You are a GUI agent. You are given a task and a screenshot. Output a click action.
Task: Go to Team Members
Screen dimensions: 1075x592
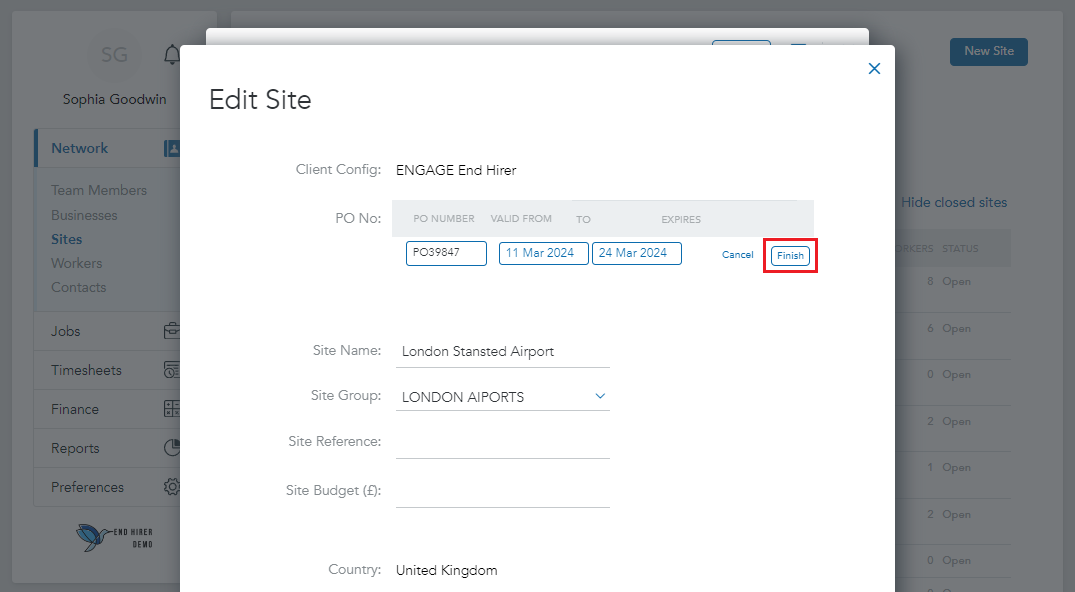coord(99,191)
